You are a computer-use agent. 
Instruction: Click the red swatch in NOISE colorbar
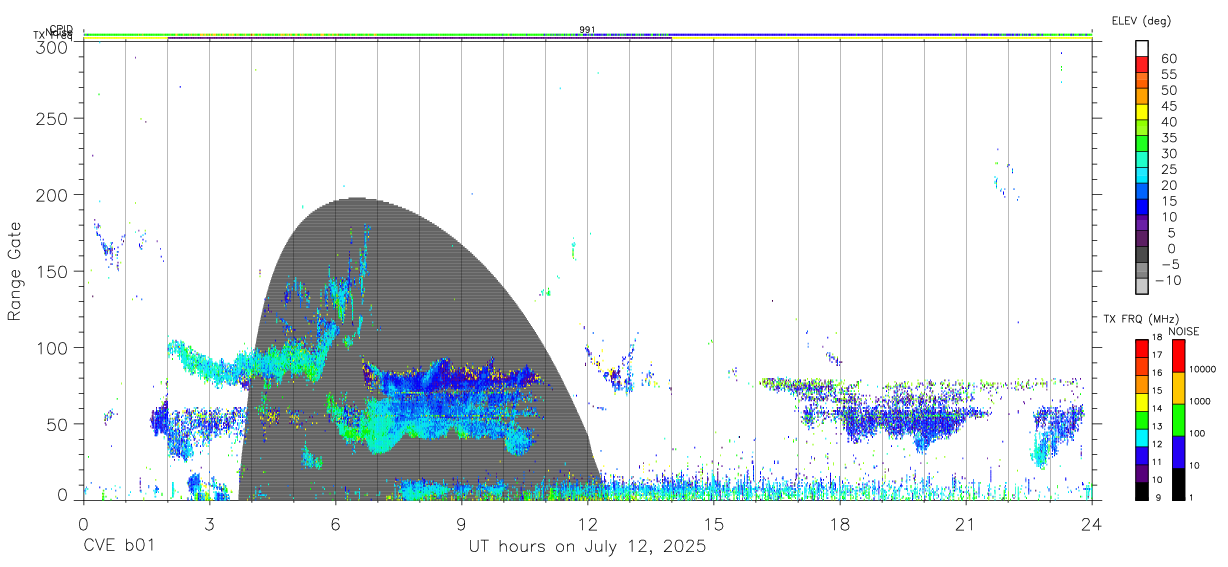[1179, 356]
